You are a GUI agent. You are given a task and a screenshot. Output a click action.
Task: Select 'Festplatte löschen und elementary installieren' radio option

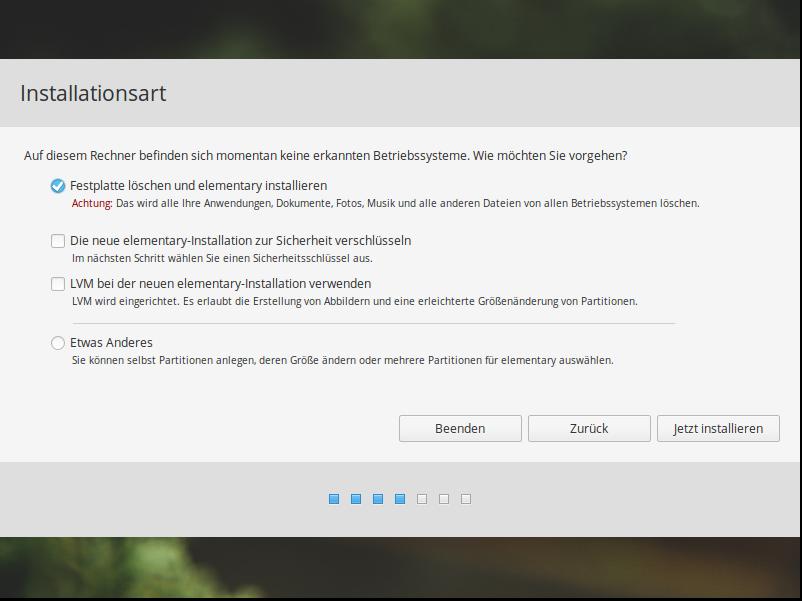[58, 186]
